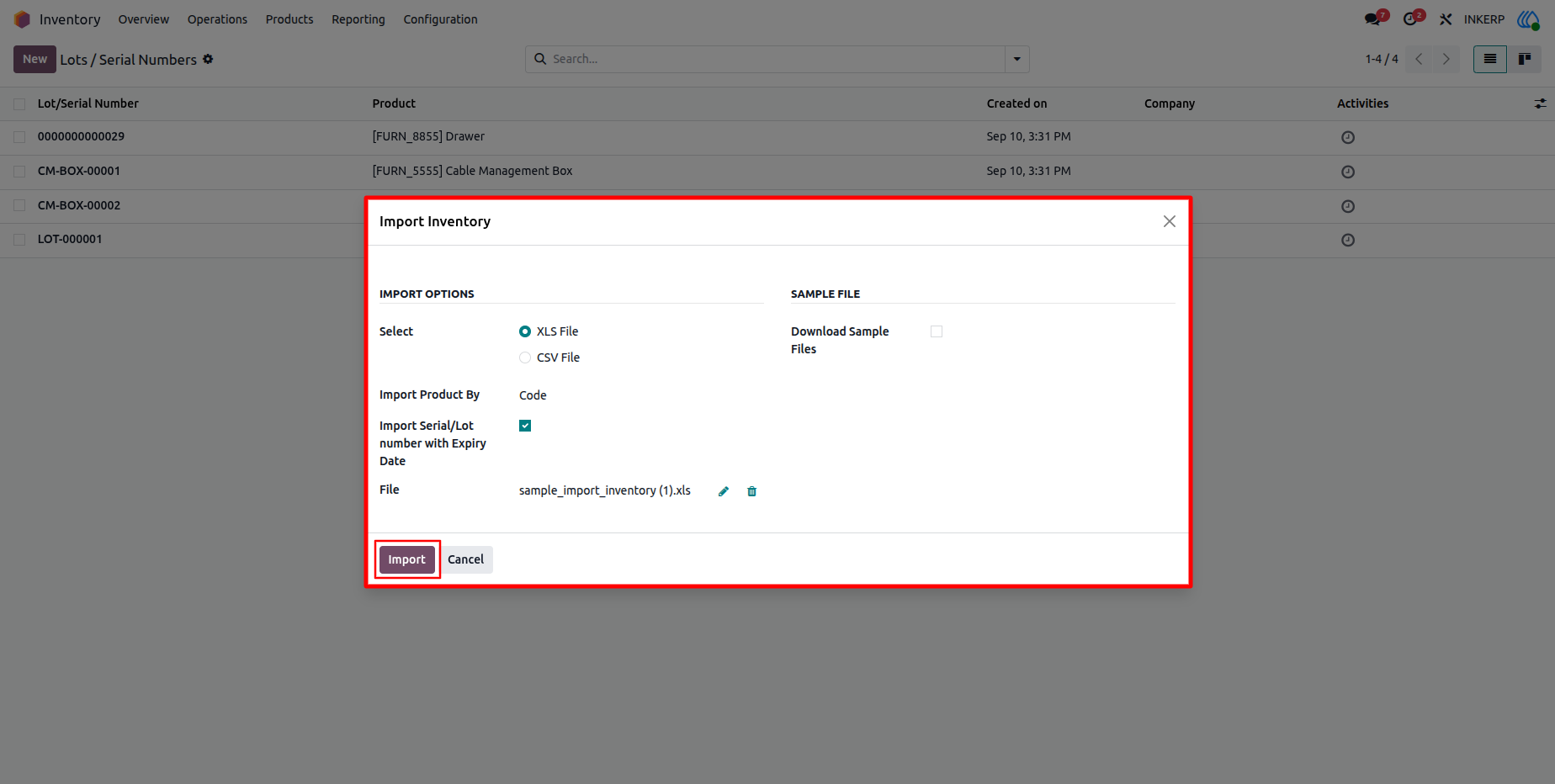1555x784 pixels.
Task: Check the Download Sample Files checkbox
Action: (x=937, y=331)
